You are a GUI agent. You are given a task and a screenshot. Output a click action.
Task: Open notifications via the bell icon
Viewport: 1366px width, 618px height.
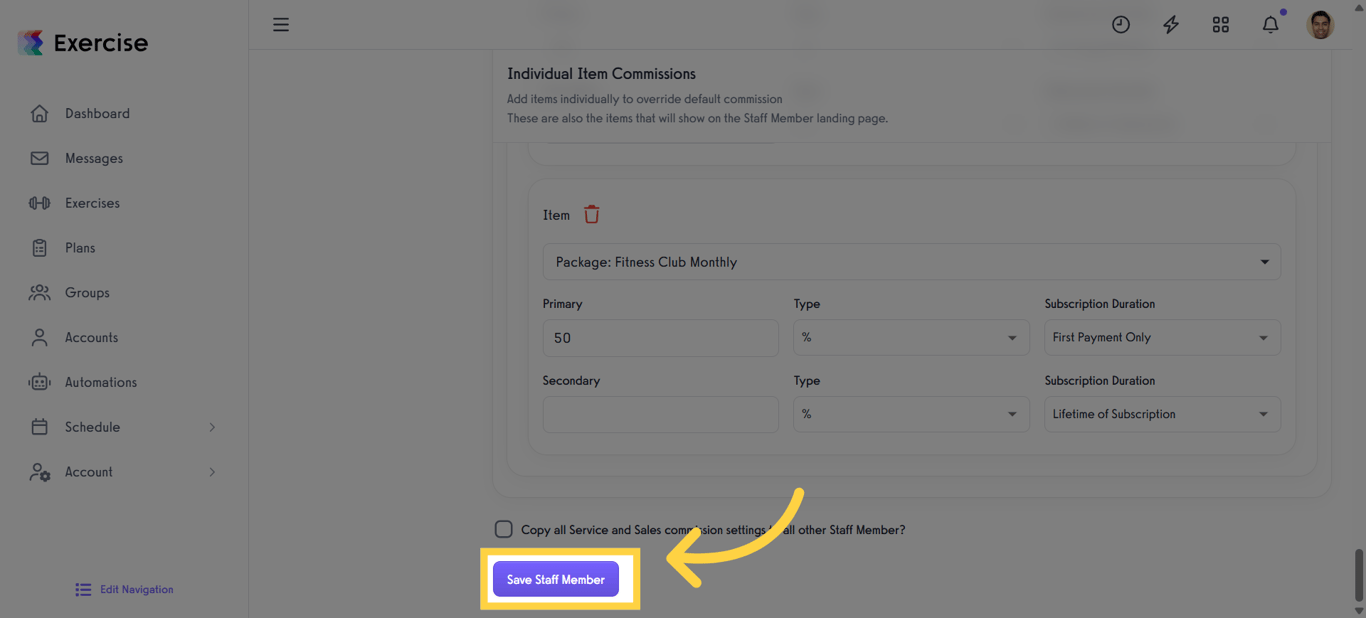[x=1270, y=24]
